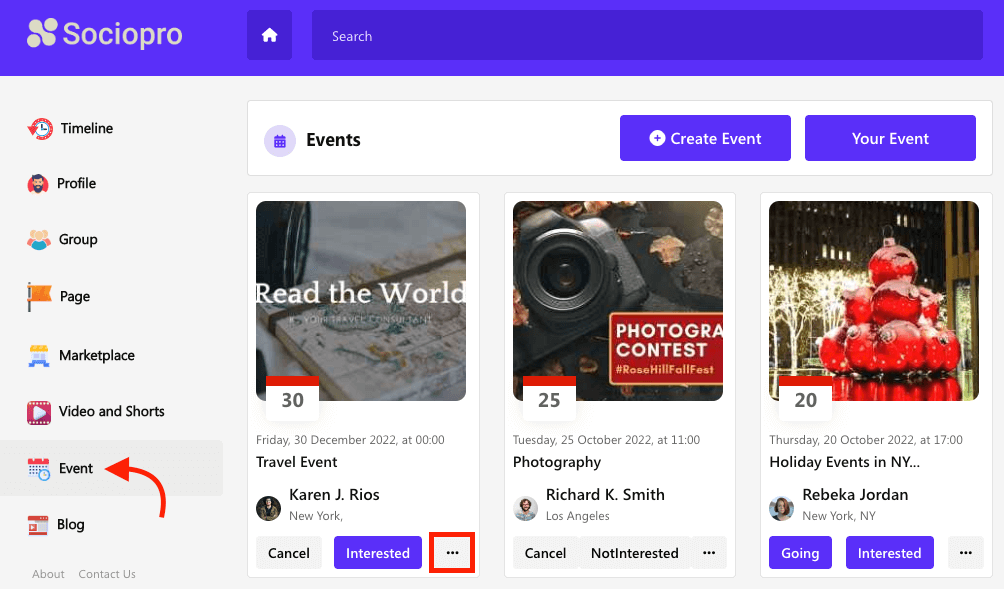Click the Group sidebar icon

(x=39, y=239)
